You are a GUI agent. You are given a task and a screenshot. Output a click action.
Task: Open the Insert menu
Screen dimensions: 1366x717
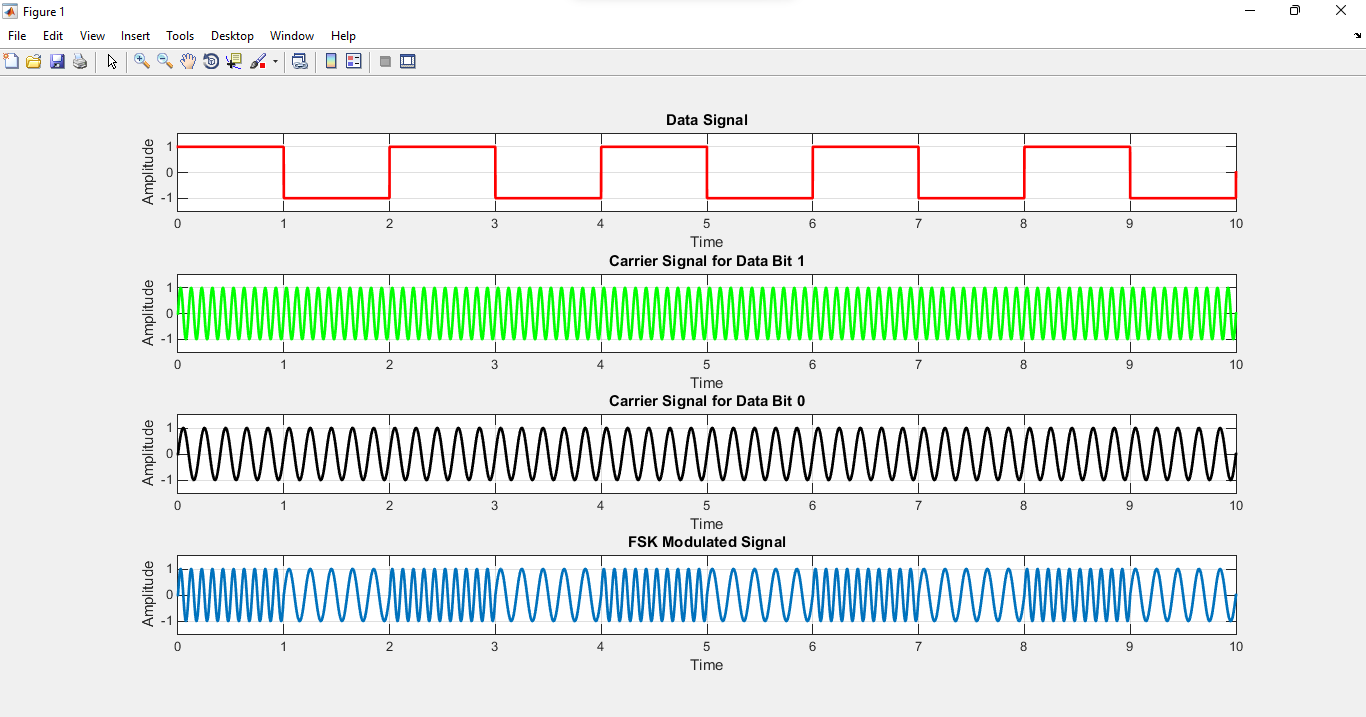pyautogui.click(x=135, y=36)
